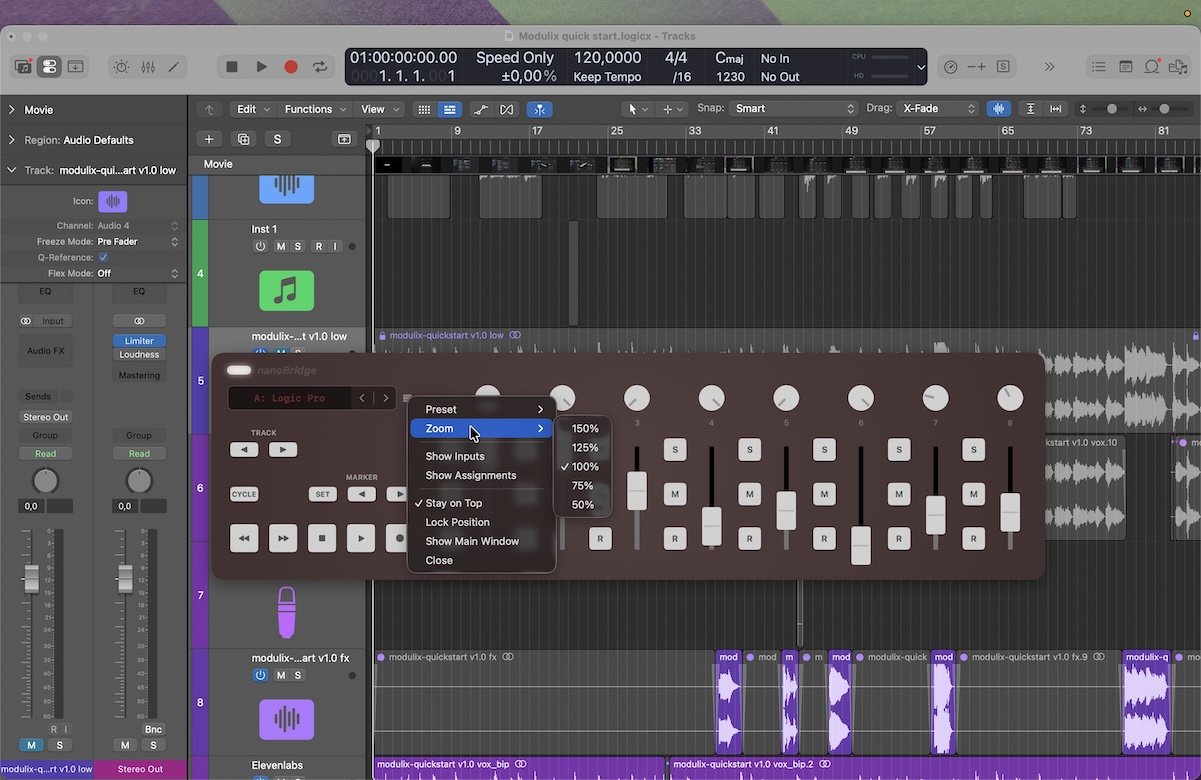Image resolution: width=1201 pixels, height=780 pixels.
Task: Toggle the waveform zoom button
Action: point(998,109)
